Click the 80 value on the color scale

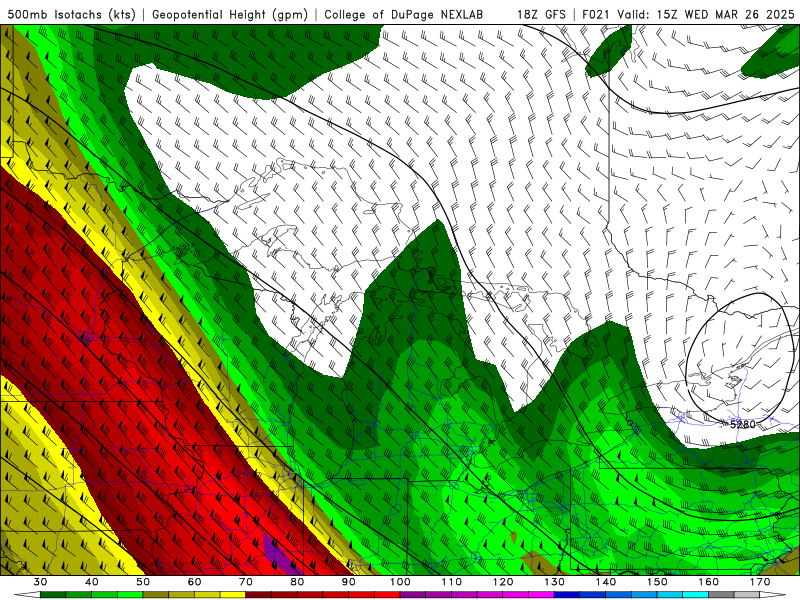pyautogui.click(x=297, y=582)
